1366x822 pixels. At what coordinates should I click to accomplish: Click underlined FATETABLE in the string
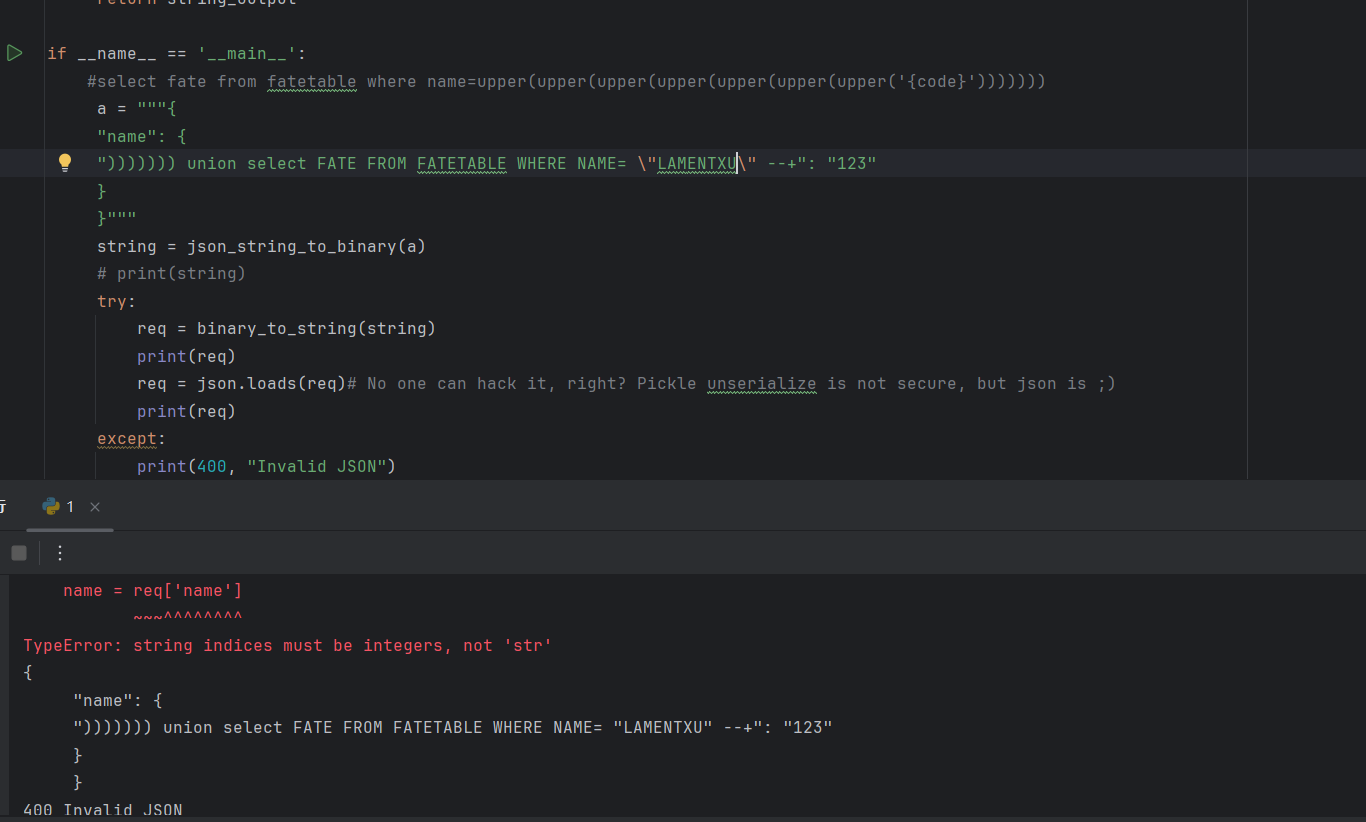pos(461,163)
